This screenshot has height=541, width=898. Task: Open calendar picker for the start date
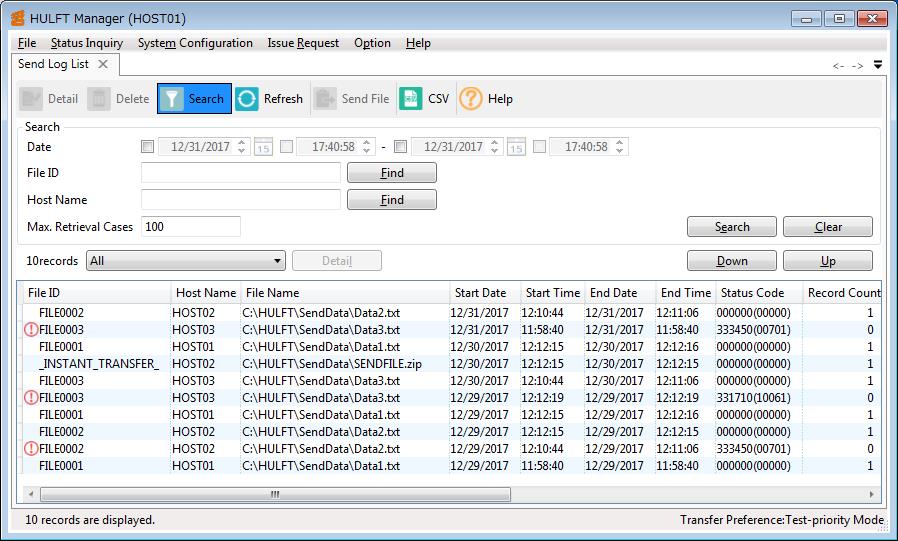point(263,147)
